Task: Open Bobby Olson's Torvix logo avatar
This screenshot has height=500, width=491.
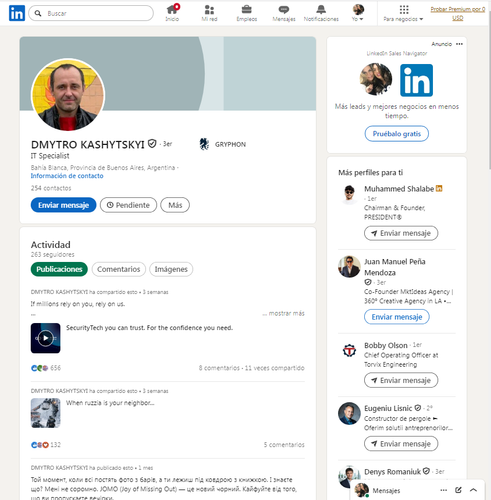Action: tap(349, 350)
